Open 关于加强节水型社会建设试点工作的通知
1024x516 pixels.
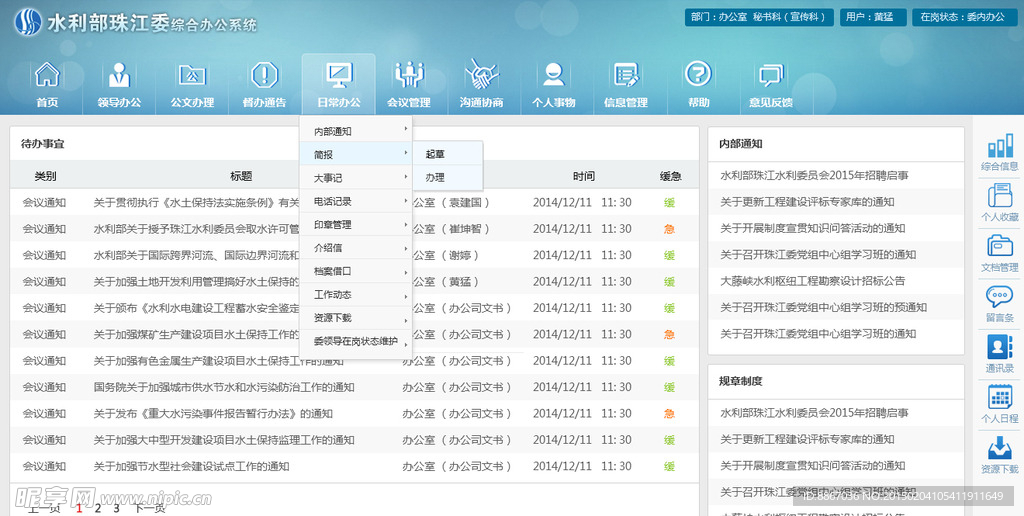tap(191, 466)
